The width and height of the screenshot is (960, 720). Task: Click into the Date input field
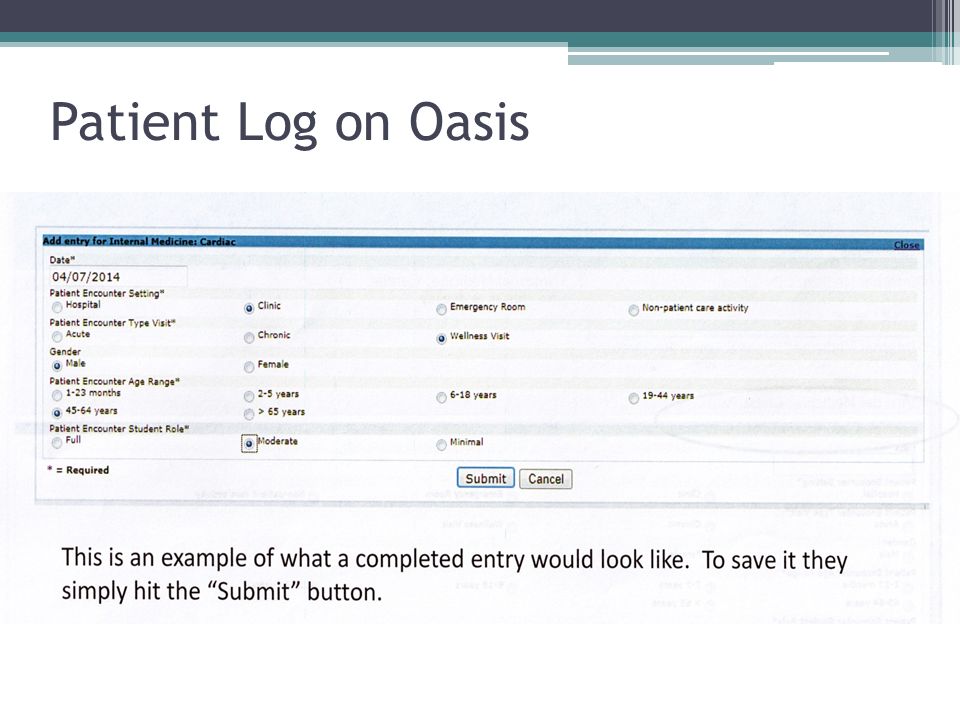pyautogui.click(x=118, y=277)
